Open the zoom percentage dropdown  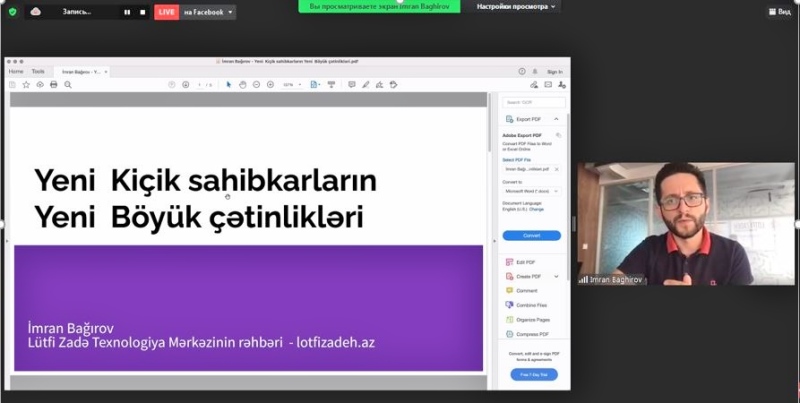[x=292, y=85]
